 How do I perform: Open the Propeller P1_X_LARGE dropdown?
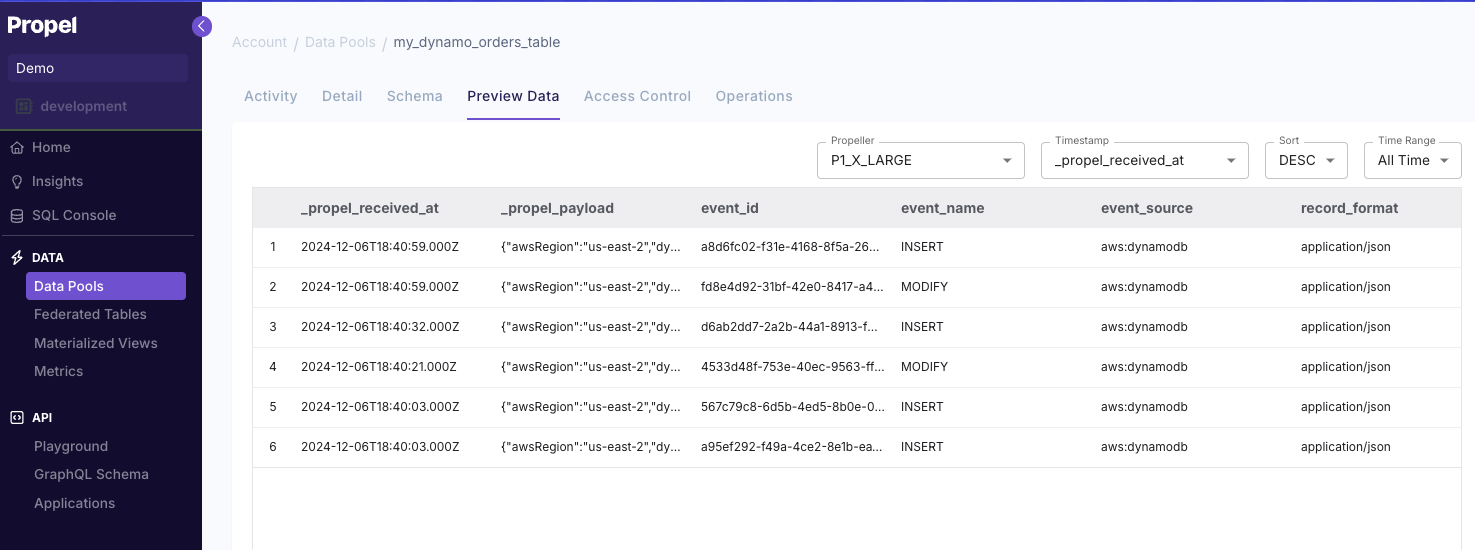point(921,160)
